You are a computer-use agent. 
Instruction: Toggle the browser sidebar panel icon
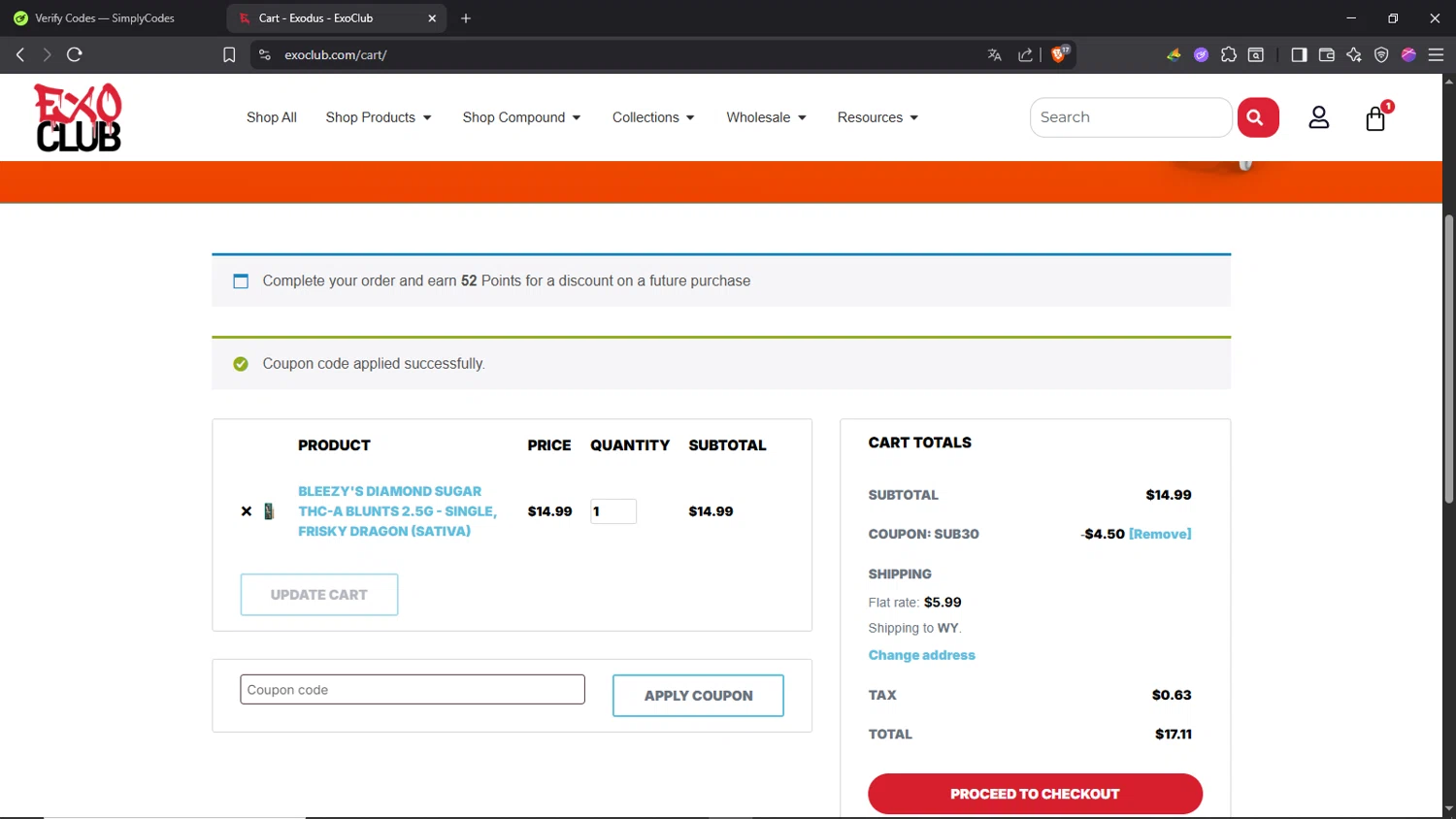[1299, 55]
